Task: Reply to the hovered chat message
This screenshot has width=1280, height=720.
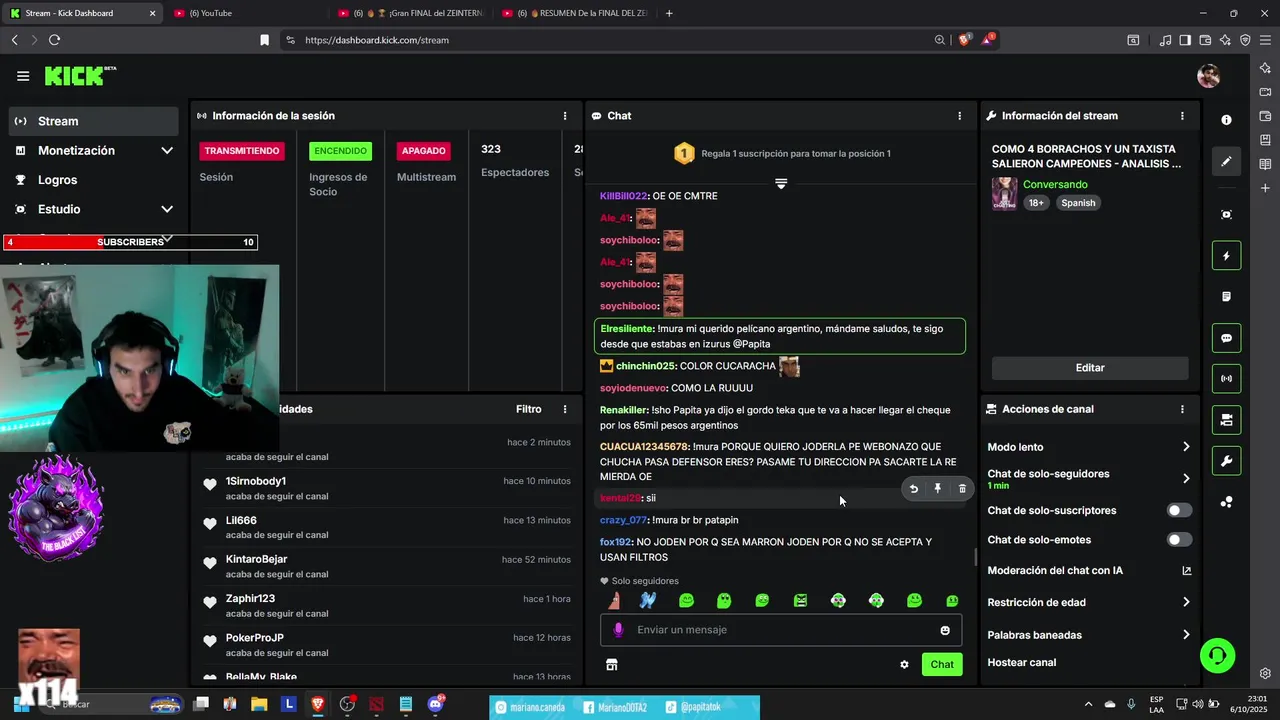Action: [913, 489]
